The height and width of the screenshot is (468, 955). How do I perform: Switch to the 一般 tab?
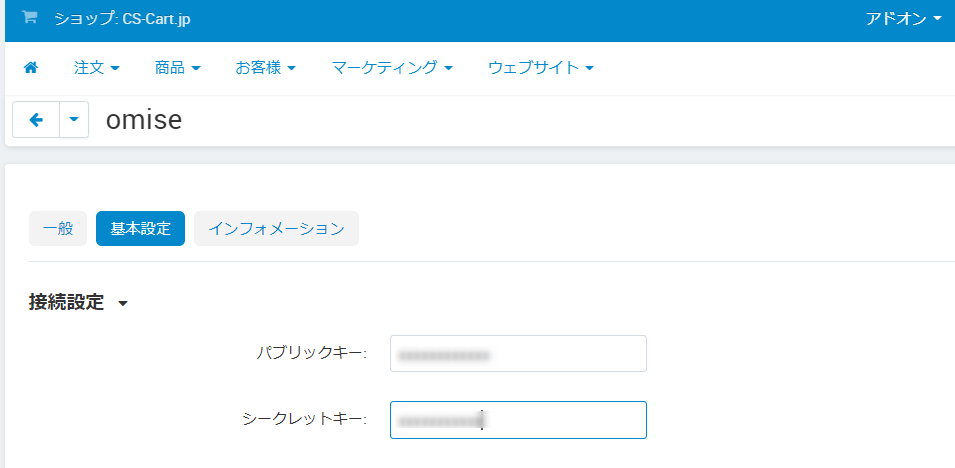pyautogui.click(x=58, y=228)
